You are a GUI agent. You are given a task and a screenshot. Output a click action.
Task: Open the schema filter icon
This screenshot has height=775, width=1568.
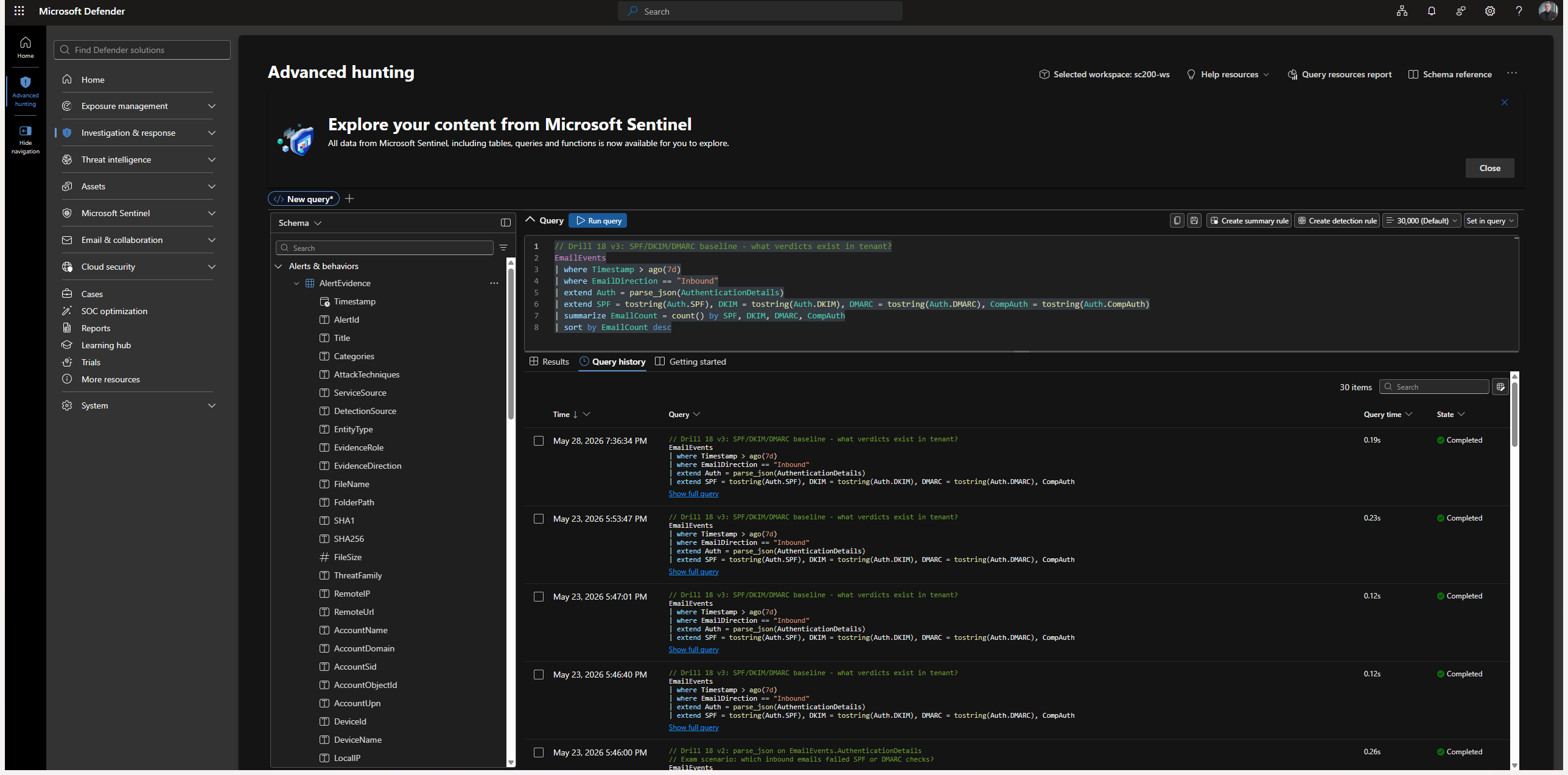coord(503,248)
